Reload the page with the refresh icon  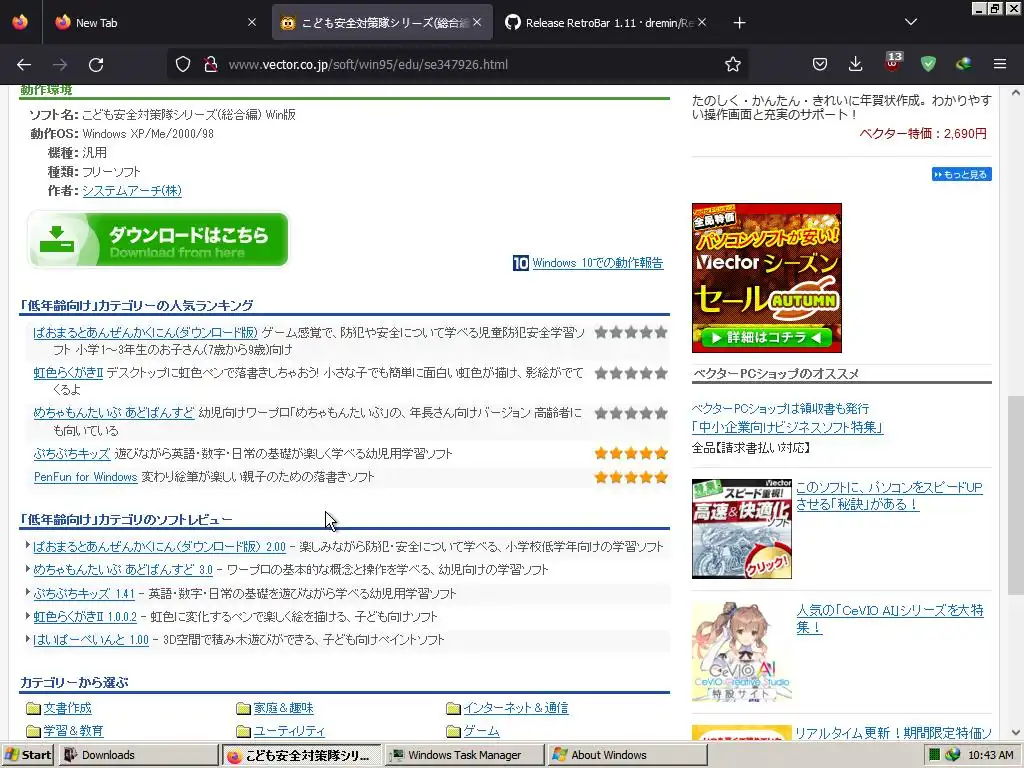point(96,65)
